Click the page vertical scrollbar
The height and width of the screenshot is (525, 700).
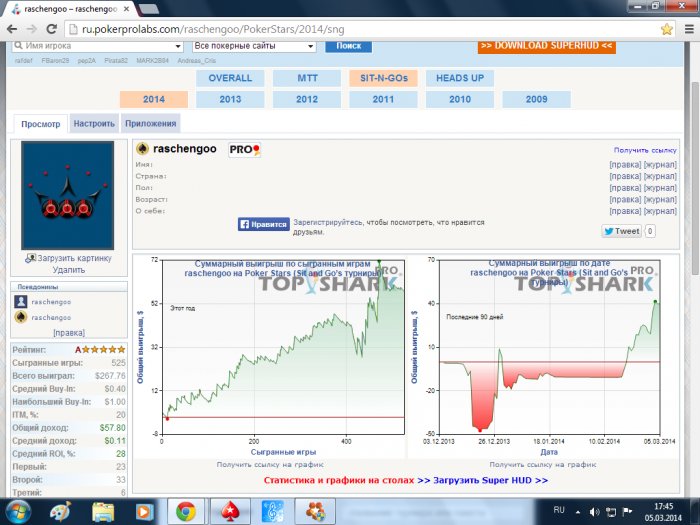694,179
